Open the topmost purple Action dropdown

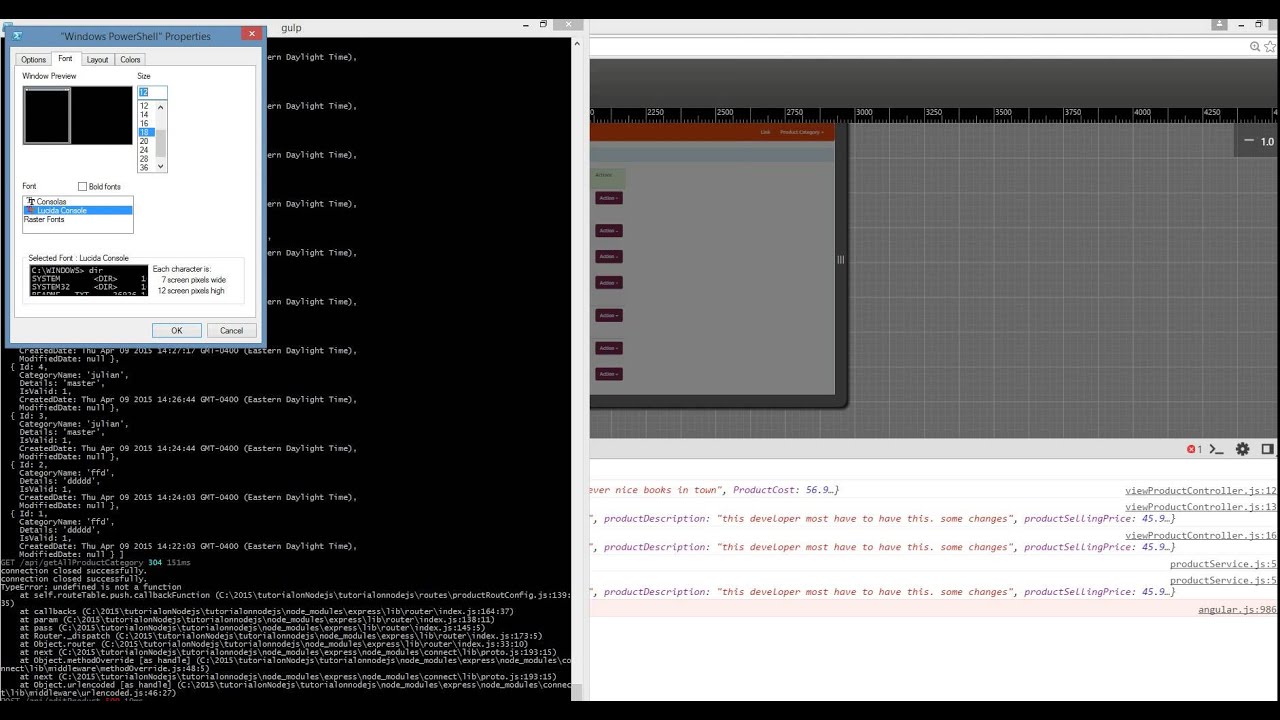click(609, 198)
